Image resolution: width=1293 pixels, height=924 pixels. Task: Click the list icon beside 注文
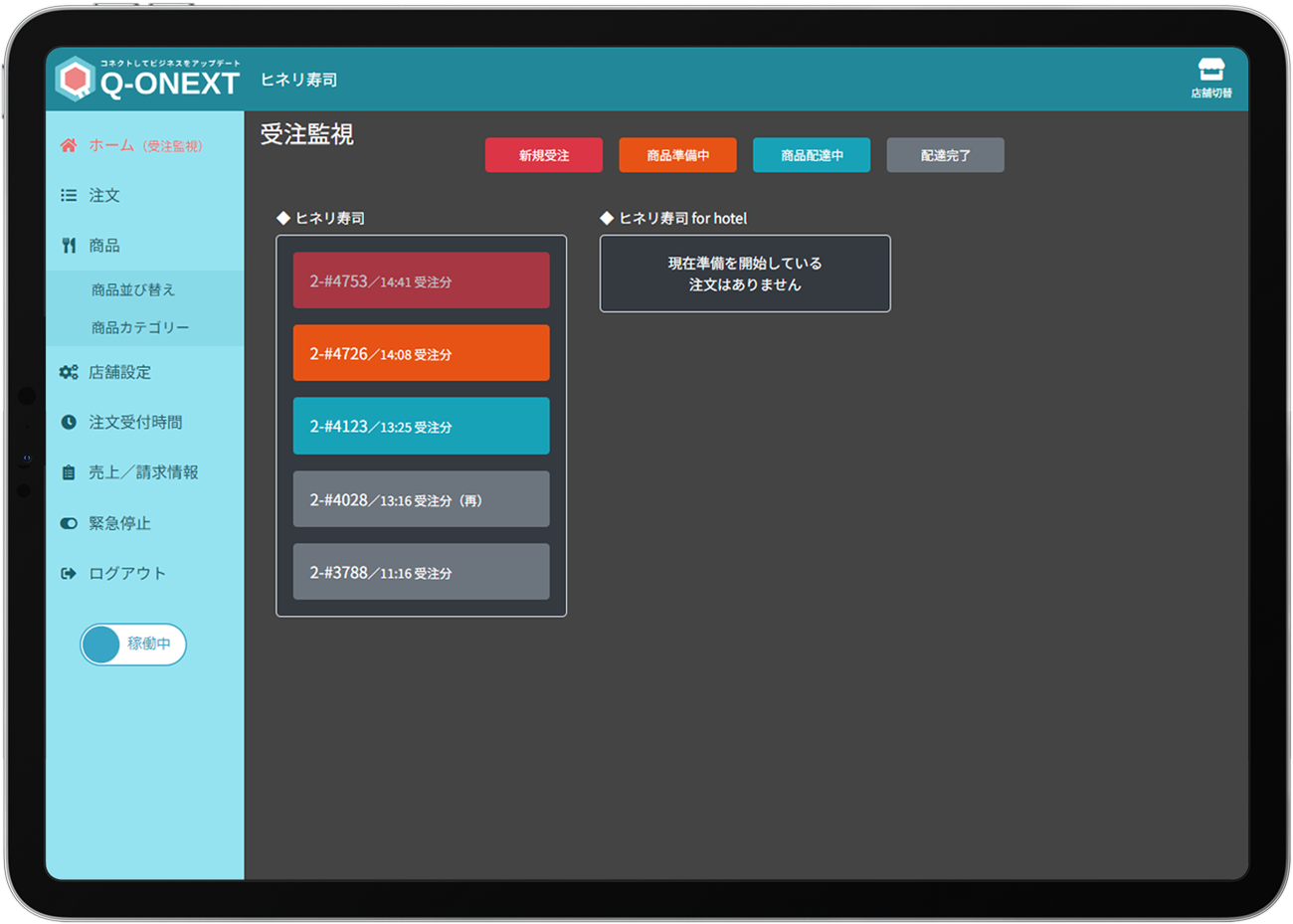[x=68, y=196]
